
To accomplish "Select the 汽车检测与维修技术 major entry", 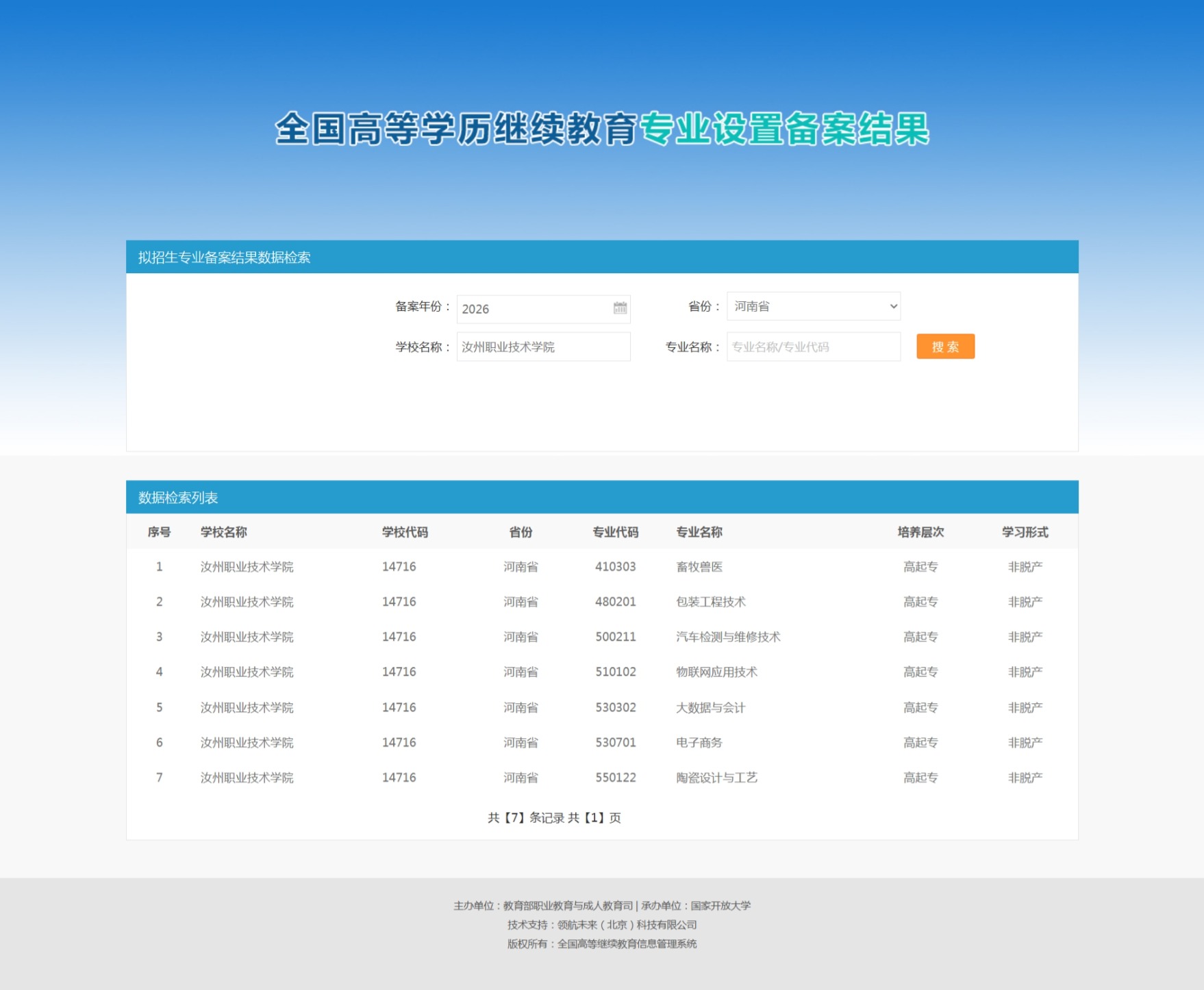I will (728, 637).
